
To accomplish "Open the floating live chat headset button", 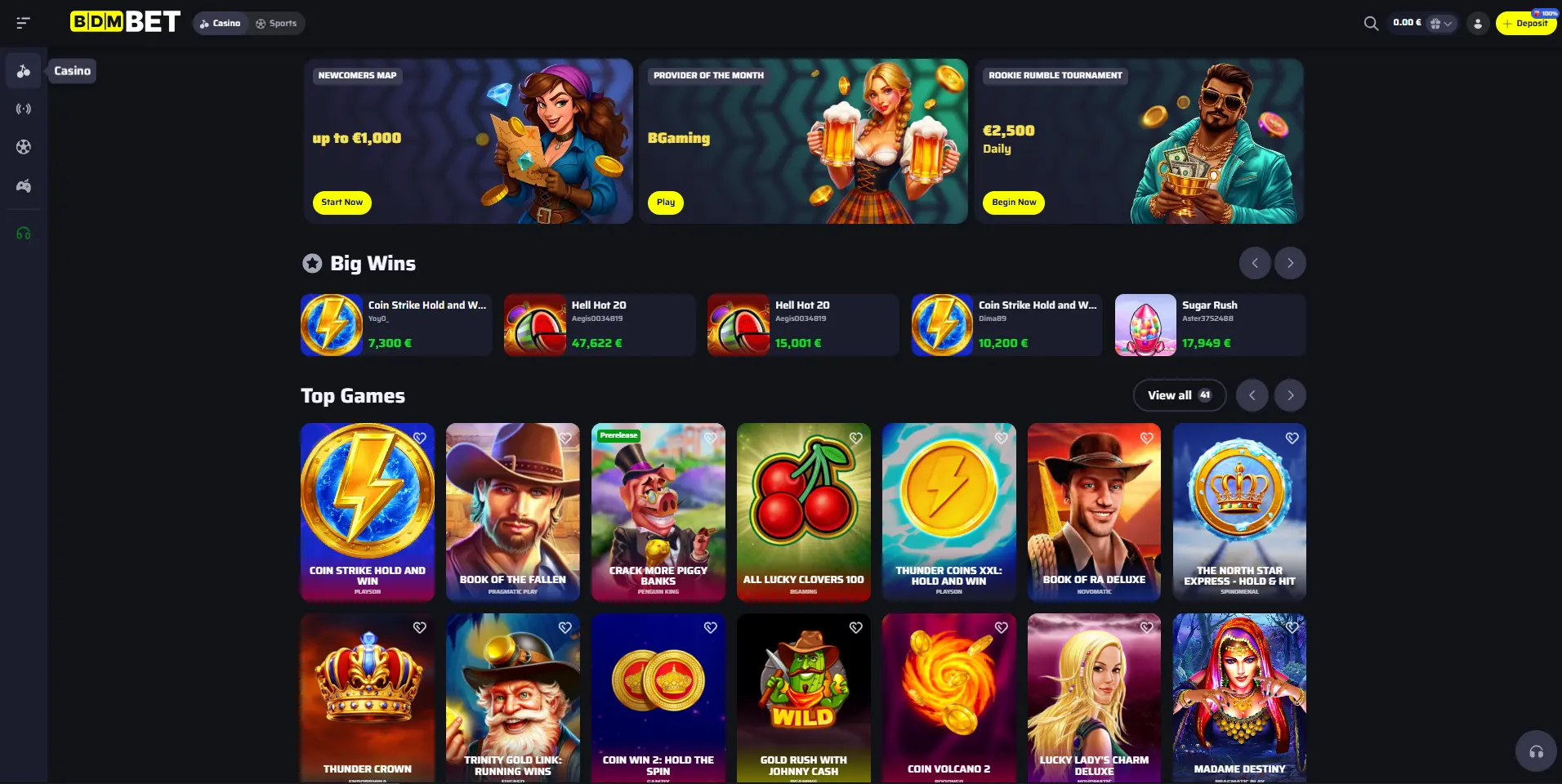I will point(1536,751).
